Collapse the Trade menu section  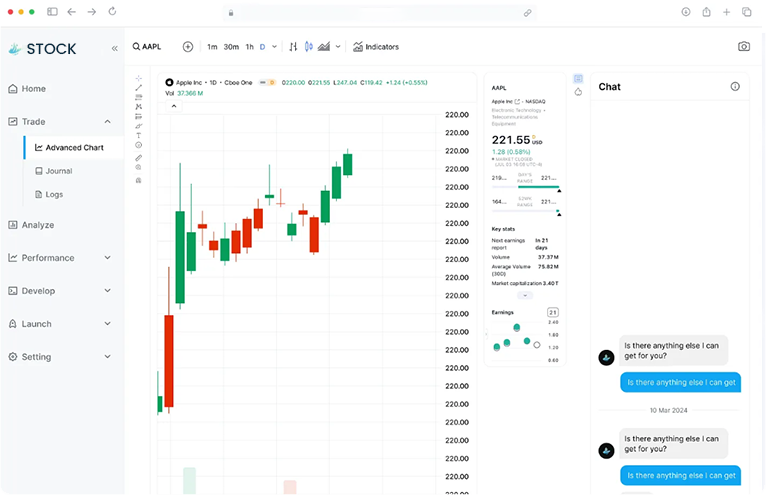pyautogui.click(x=107, y=122)
